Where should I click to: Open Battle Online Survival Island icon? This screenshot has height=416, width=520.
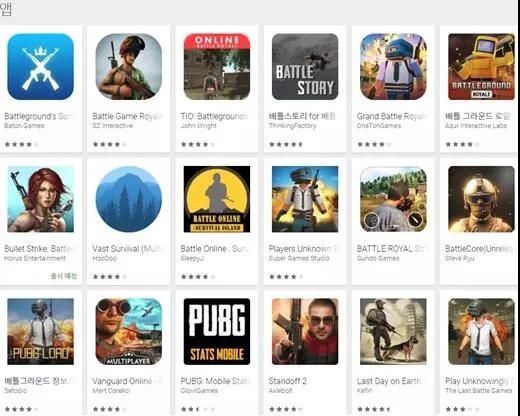click(217, 199)
